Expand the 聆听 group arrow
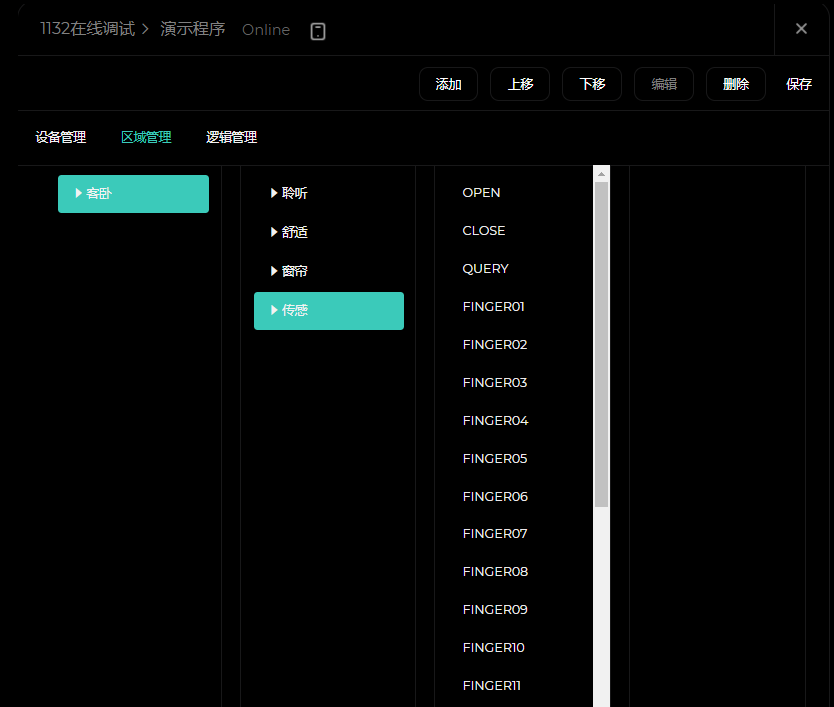 [x=274, y=193]
